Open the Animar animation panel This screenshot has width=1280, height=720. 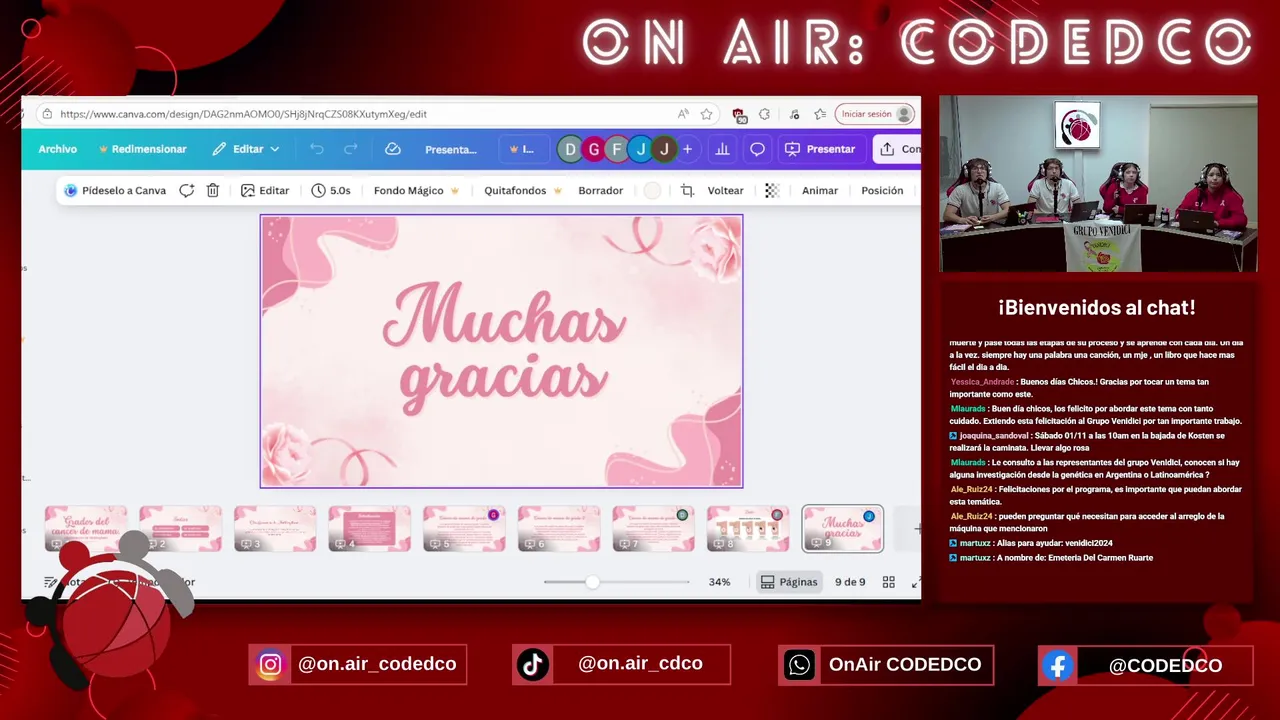820,190
